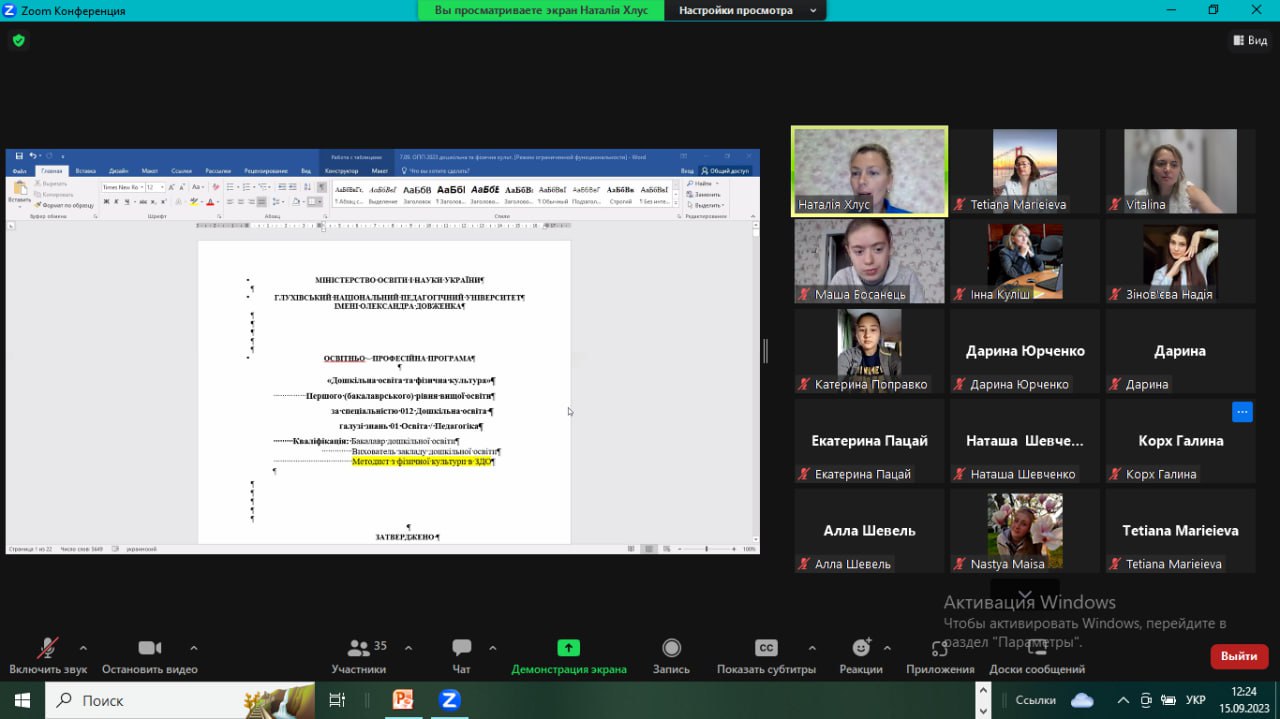Image resolution: width=1280 pixels, height=719 pixels.
Task: Open the Вид view layout menu
Action: pyautogui.click(x=1250, y=40)
